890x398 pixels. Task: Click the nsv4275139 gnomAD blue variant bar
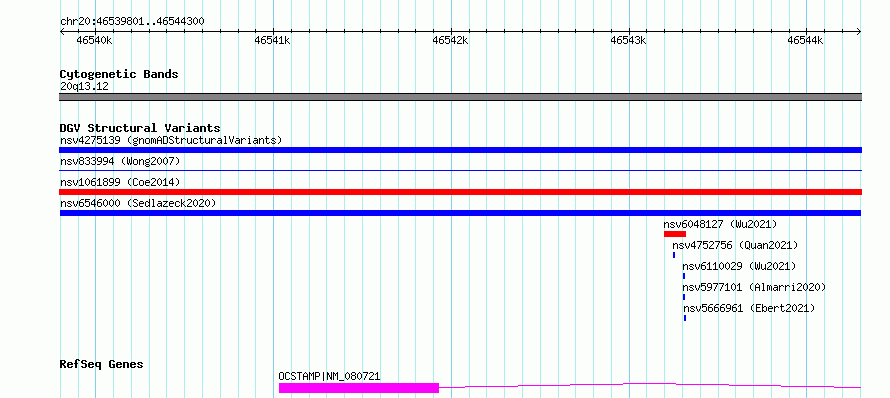tap(460, 150)
